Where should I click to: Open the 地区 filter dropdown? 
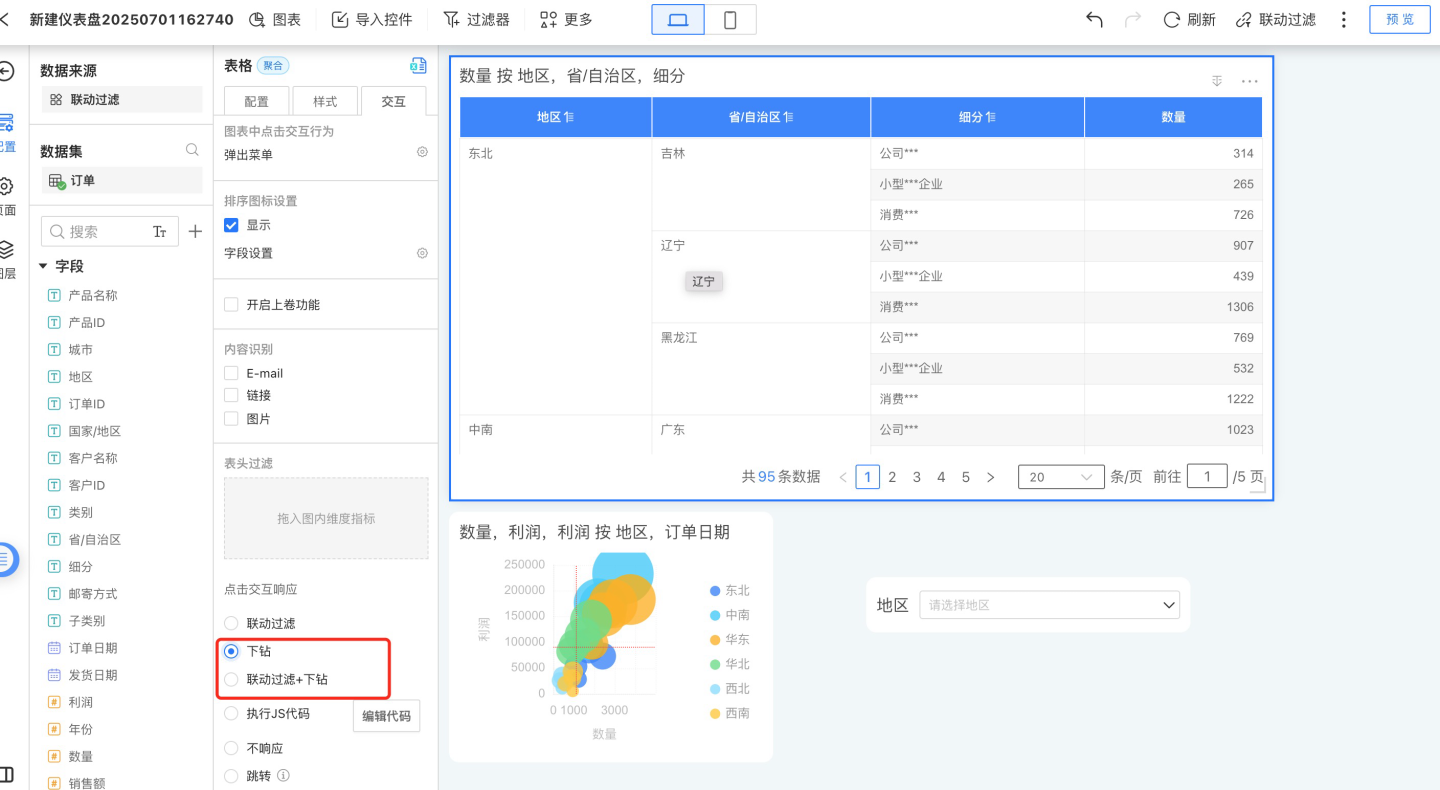click(x=1049, y=605)
